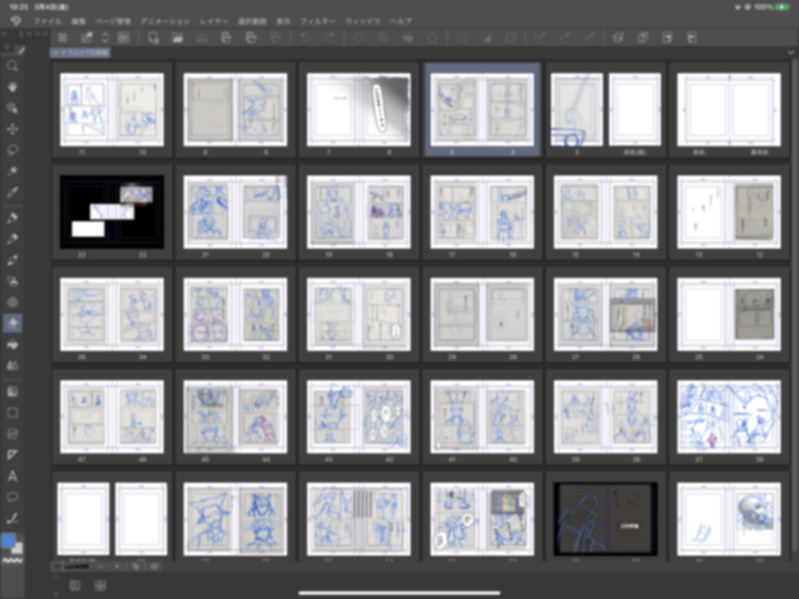799x599 pixels.
Task: Click the vertical scrollbar of page manager
Action: pyautogui.click(x=795, y=306)
